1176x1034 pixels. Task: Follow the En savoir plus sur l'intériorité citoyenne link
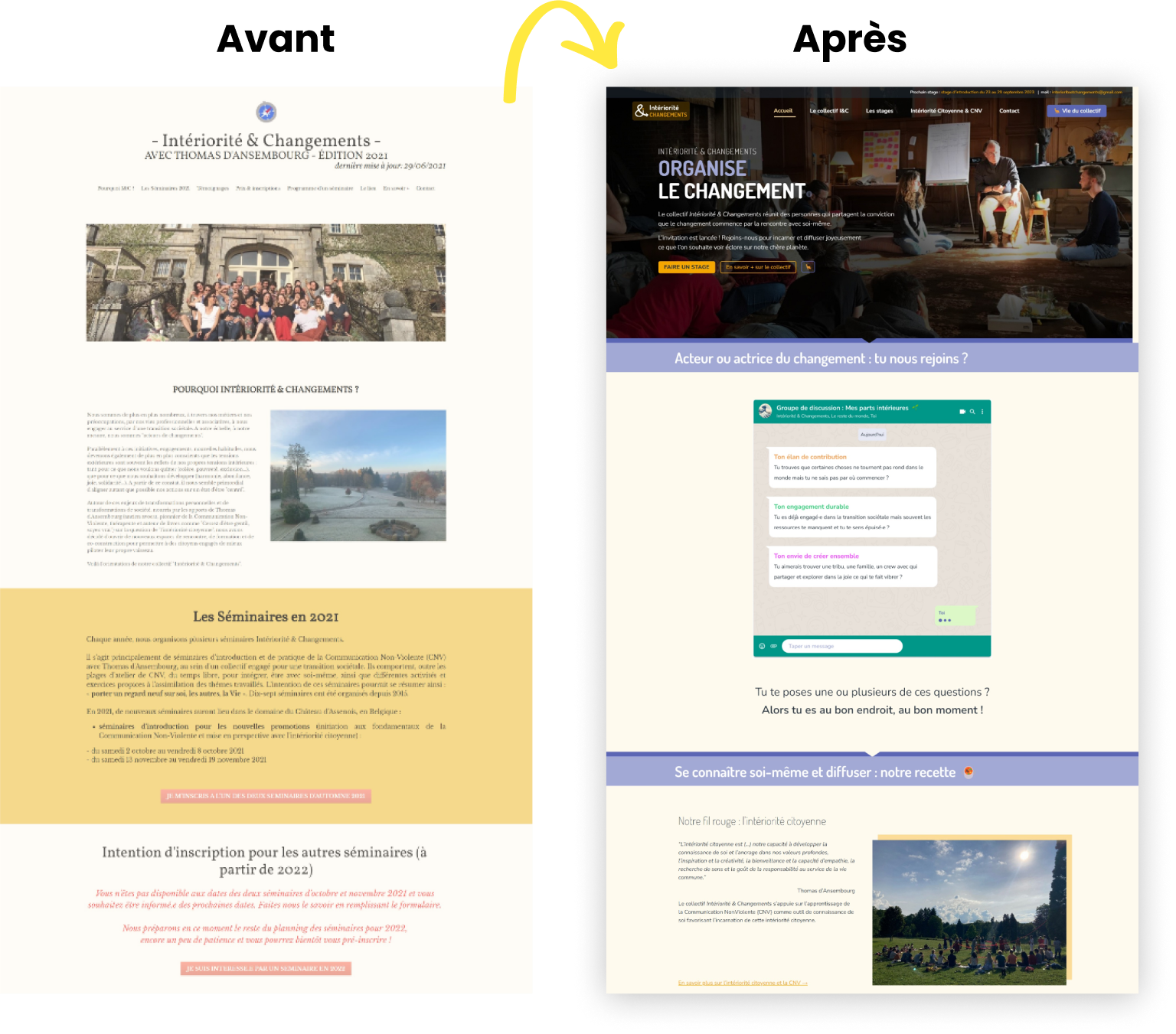tap(743, 983)
